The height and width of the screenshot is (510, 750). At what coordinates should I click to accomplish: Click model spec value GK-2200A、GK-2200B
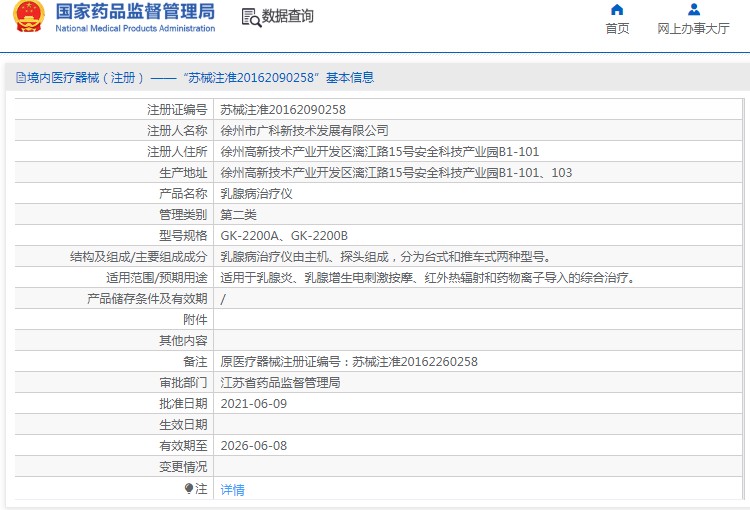[284, 236]
